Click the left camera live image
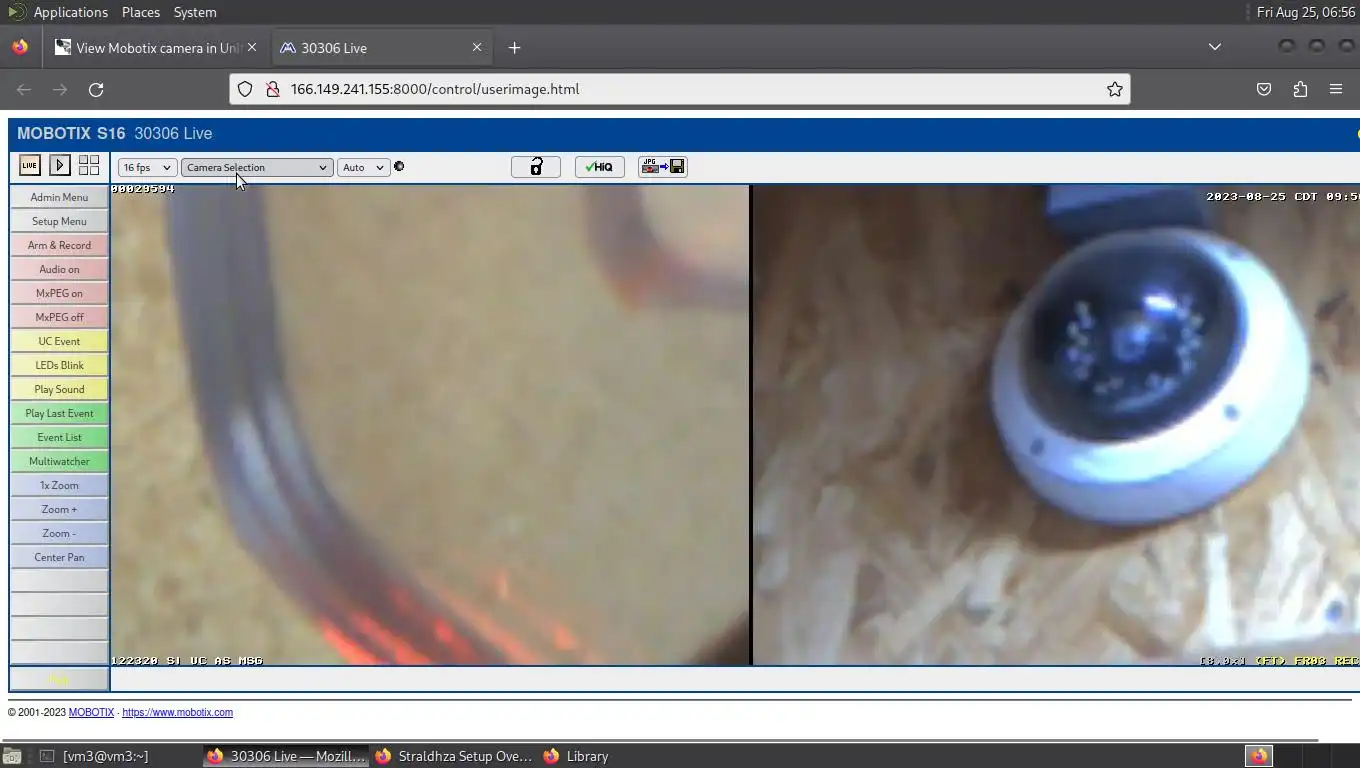Viewport: 1360px width, 768px height. [x=430, y=425]
